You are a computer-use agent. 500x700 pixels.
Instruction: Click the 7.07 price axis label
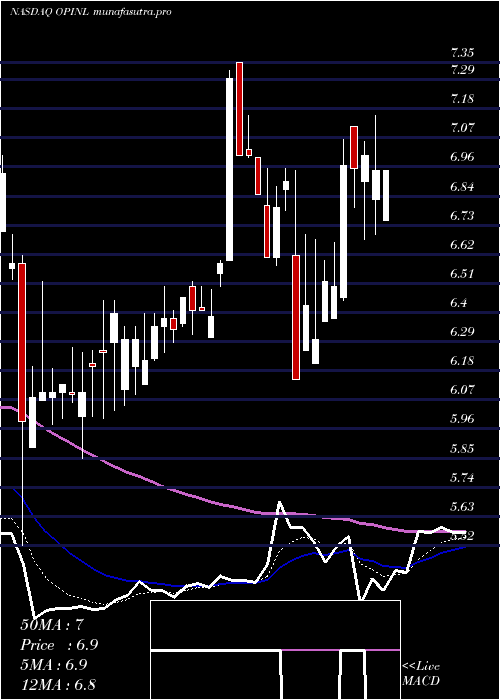[462, 129]
